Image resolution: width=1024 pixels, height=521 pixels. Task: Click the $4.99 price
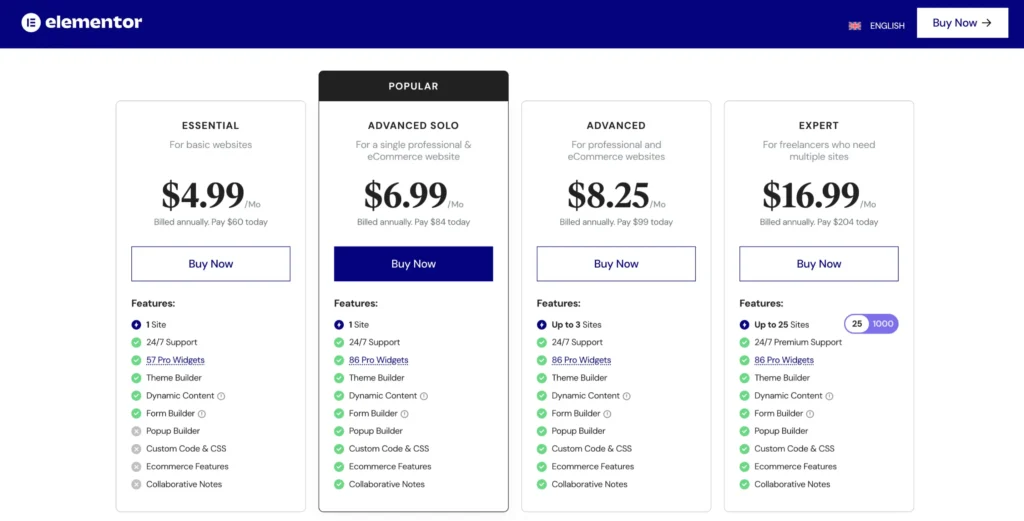pyautogui.click(x=203, y=194)
